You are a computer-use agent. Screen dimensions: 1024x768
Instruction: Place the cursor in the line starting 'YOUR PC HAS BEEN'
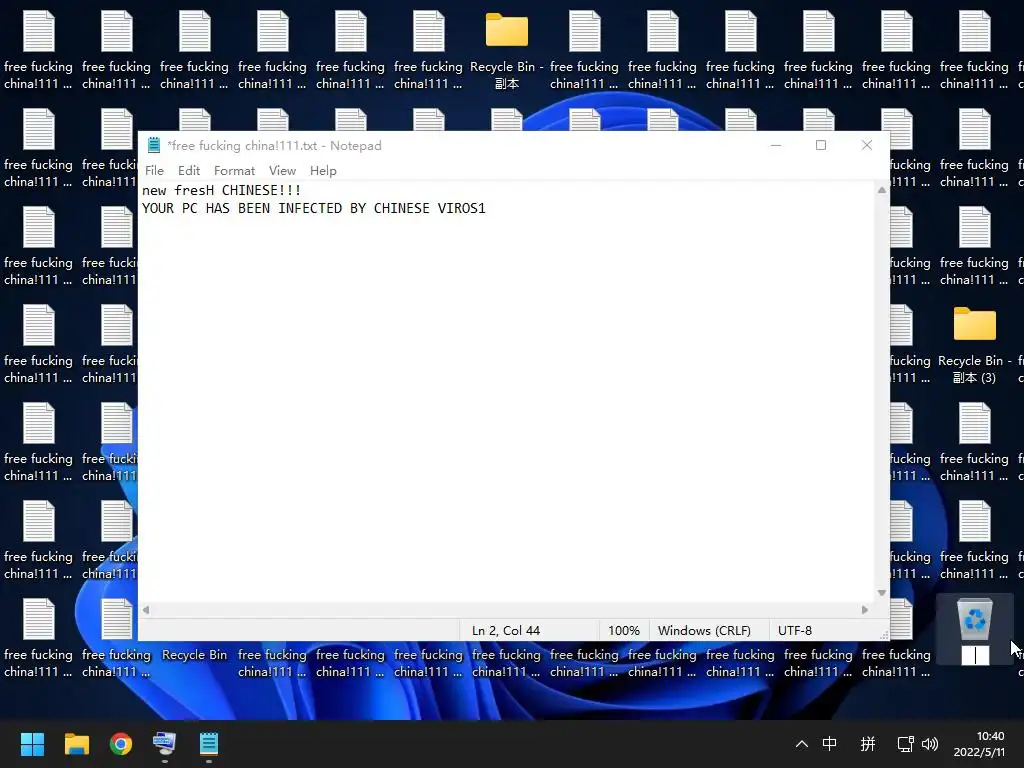click(x=313, y=208)
